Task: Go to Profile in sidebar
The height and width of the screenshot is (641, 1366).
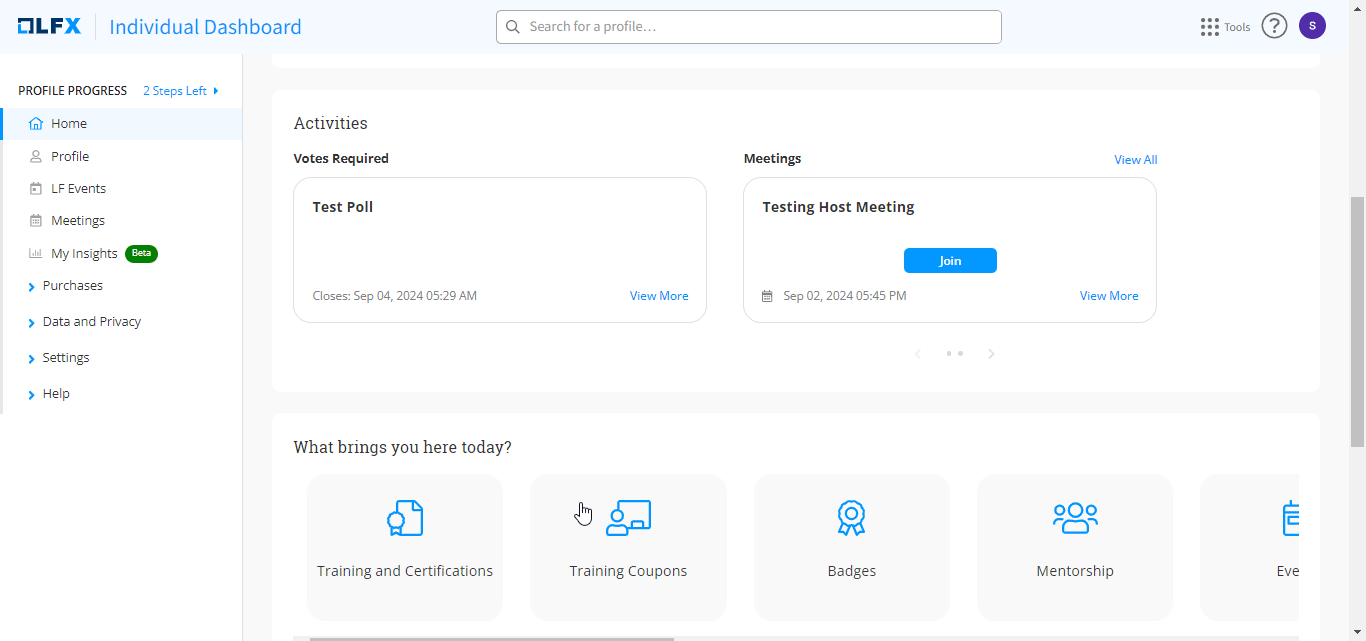Action: click(x=70, y=156)
